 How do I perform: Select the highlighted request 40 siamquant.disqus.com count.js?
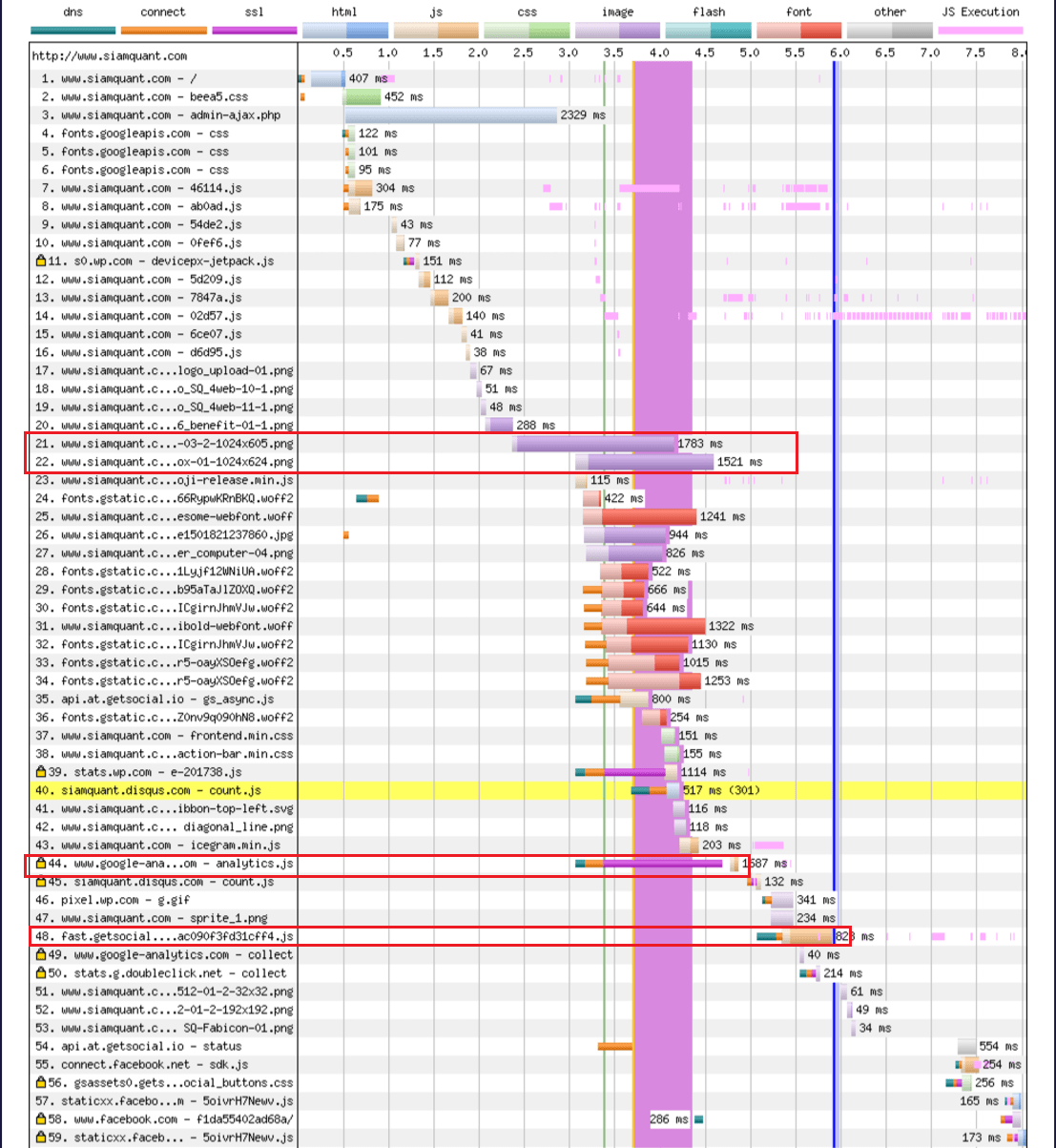pos(160,790)
